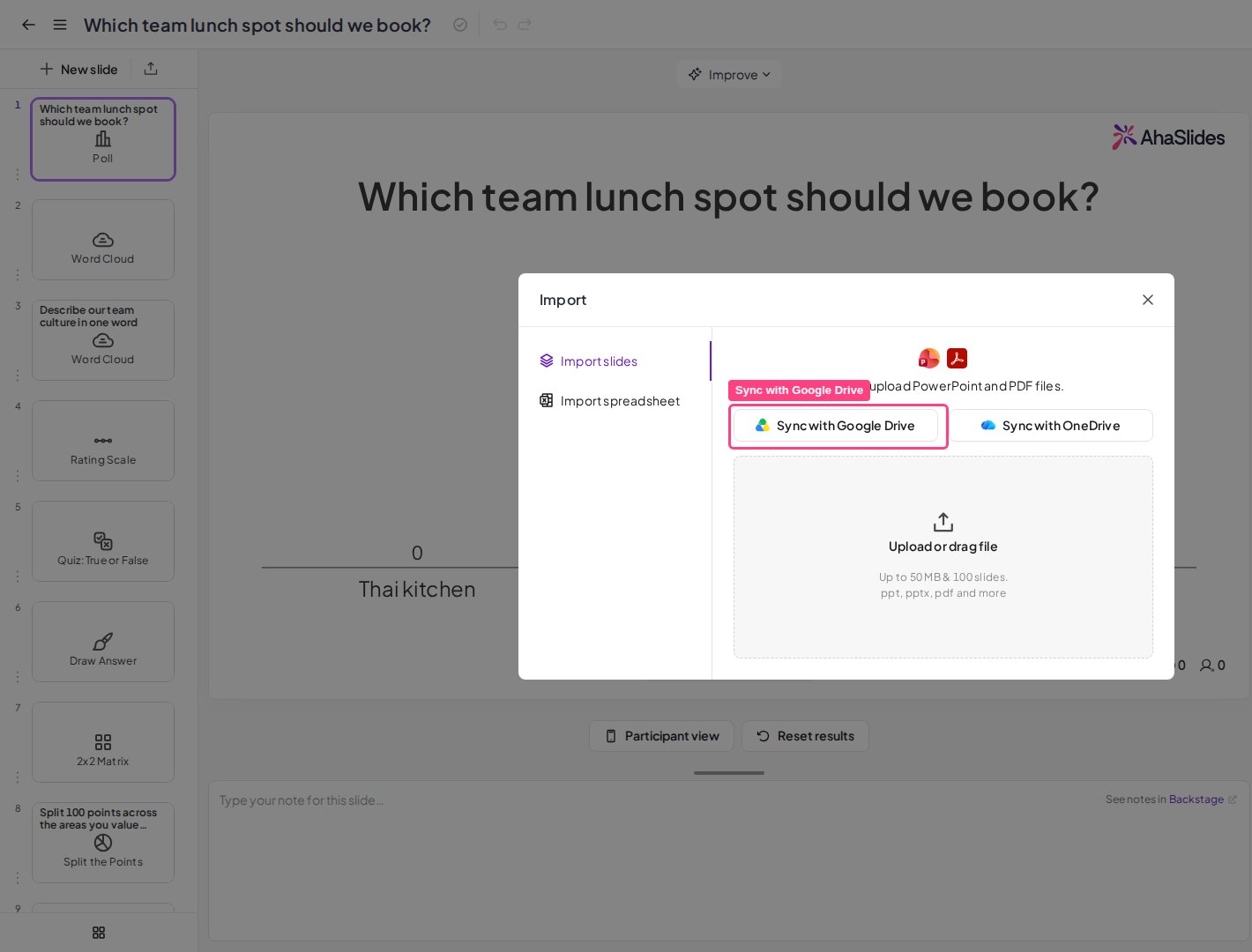
Task: Undo the last action
Action: pyautogui.click(x=500, y=25)
